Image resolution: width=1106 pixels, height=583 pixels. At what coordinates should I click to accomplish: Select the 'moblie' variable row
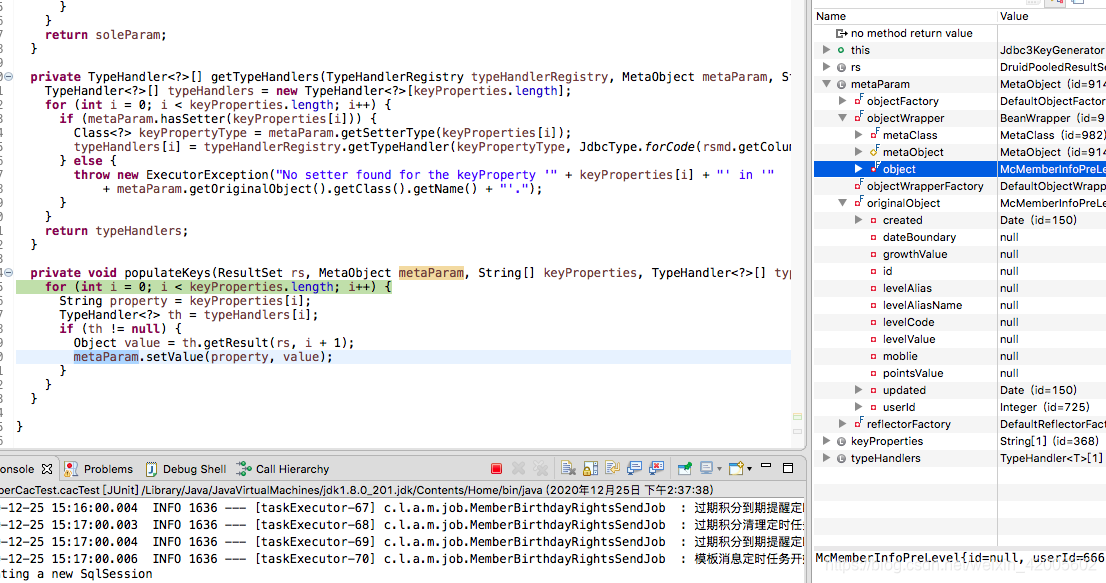click(959, 356)
